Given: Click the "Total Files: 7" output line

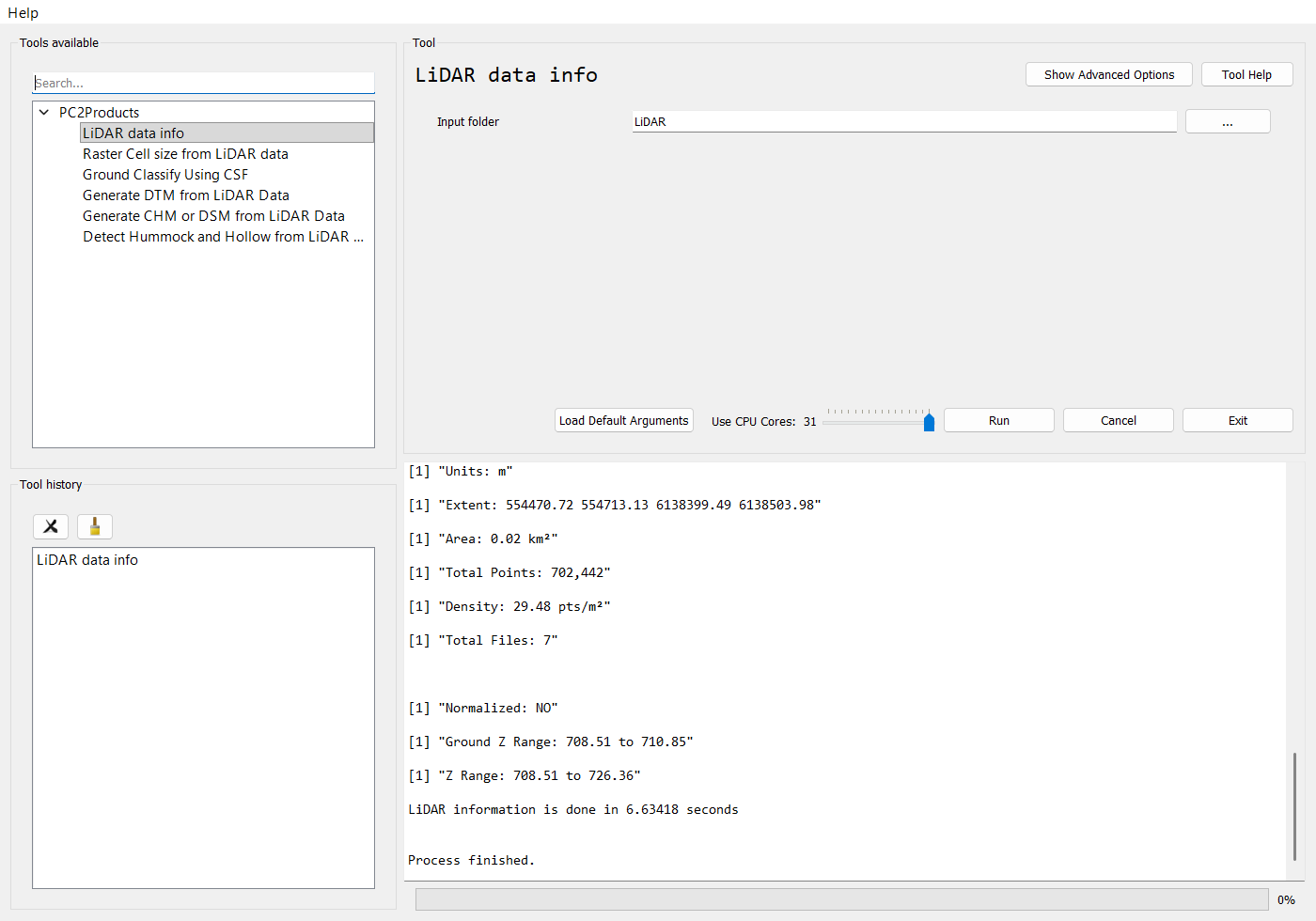Looking at the screenshot, I should tap(483, 640).
